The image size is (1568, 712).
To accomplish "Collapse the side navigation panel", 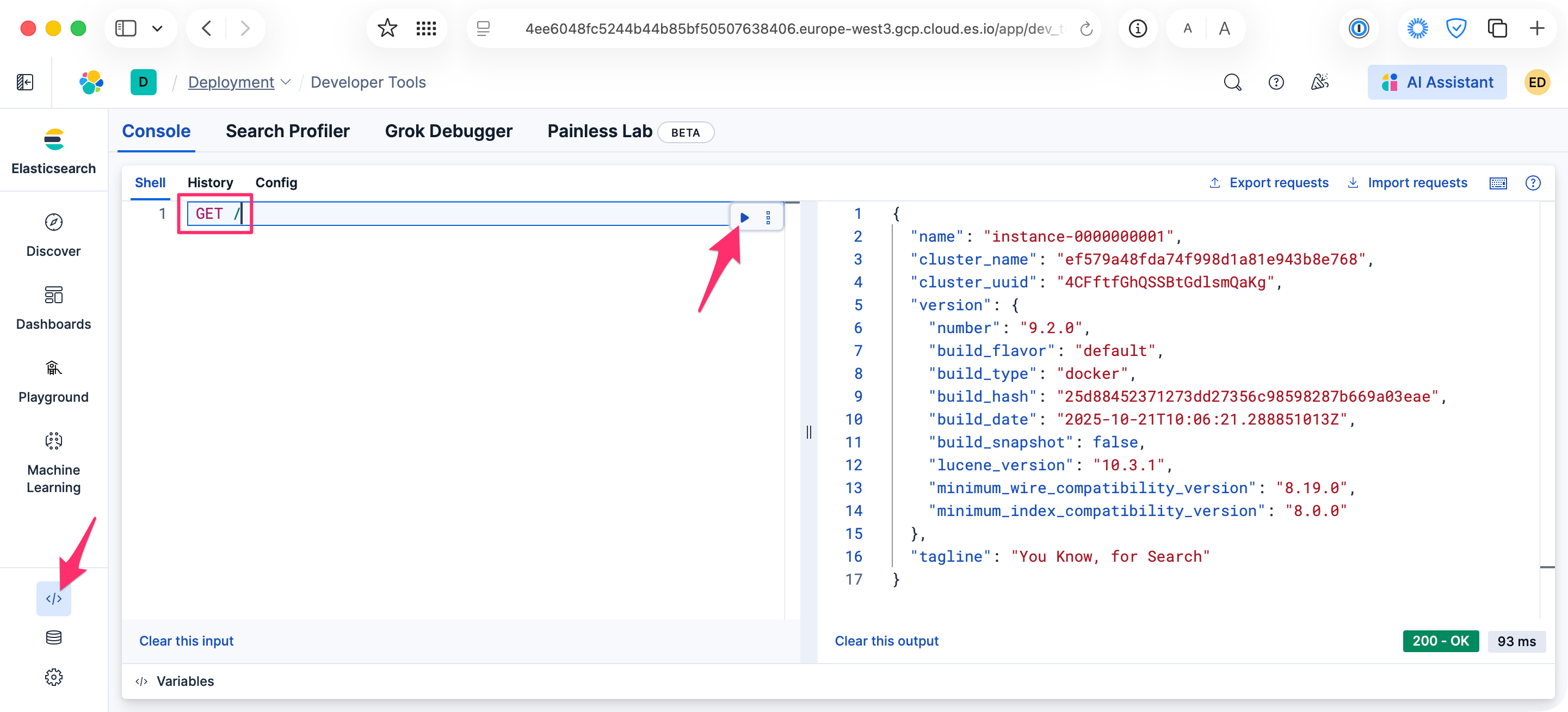I will (x=25, y=82).
